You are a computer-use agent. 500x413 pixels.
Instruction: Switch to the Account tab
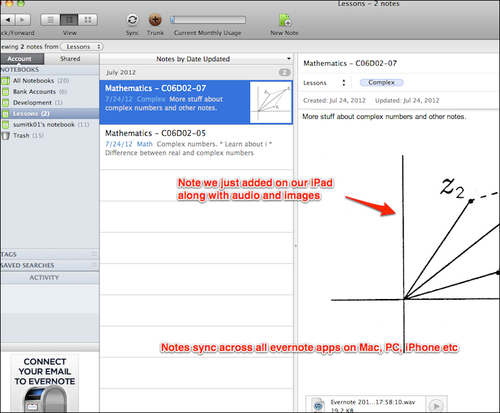click(22, 59)
